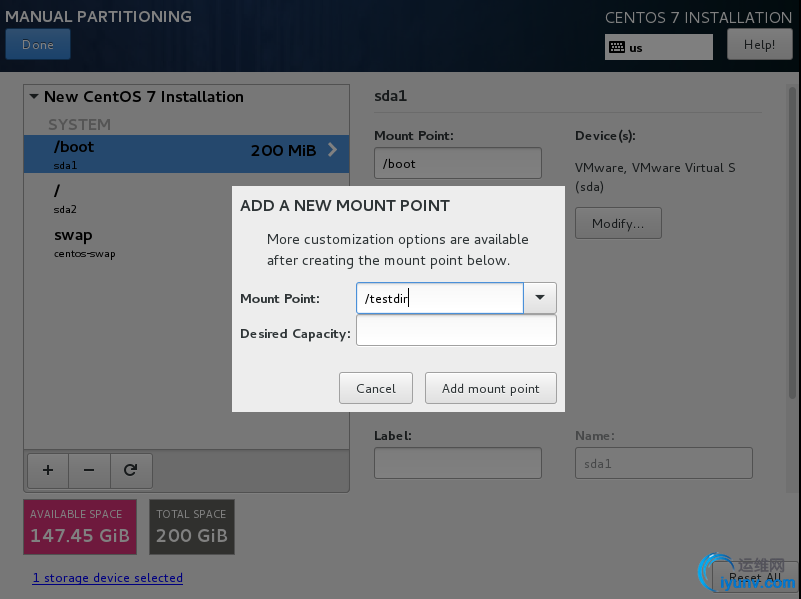This screenshot has width=801, height=599.
Task: Click the chevron arrow on /boot row
Action: click(x=332, y=151)
